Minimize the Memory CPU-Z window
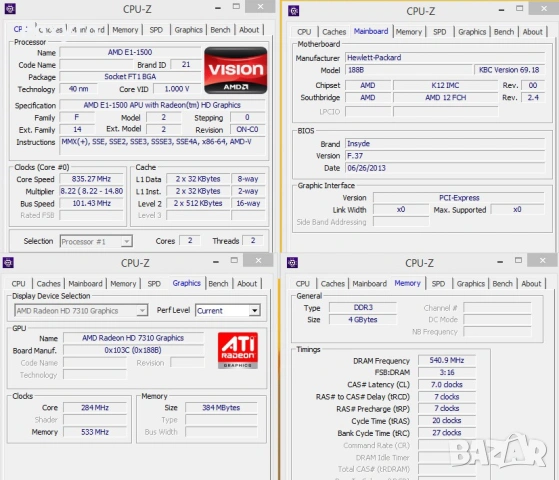 tap(500, 262)
